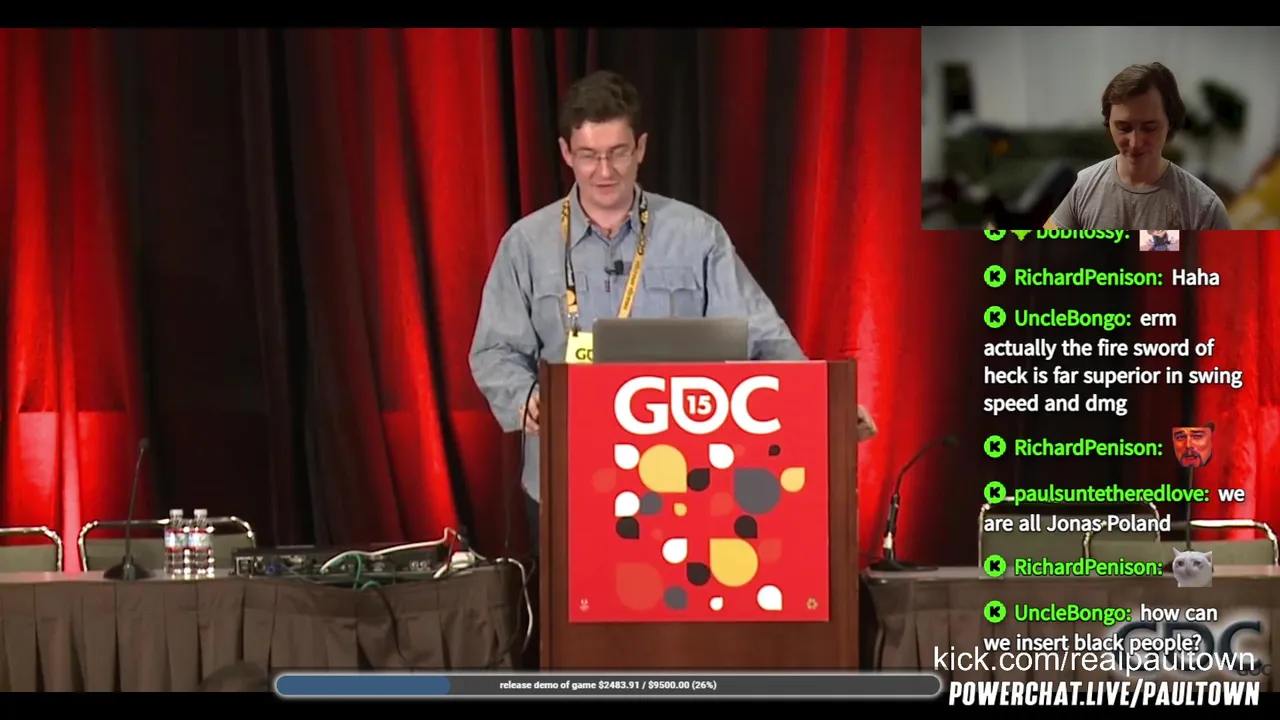
Task: Open the paulsuntetheredlove username in chat
Action: click(x=1112, y=494)
